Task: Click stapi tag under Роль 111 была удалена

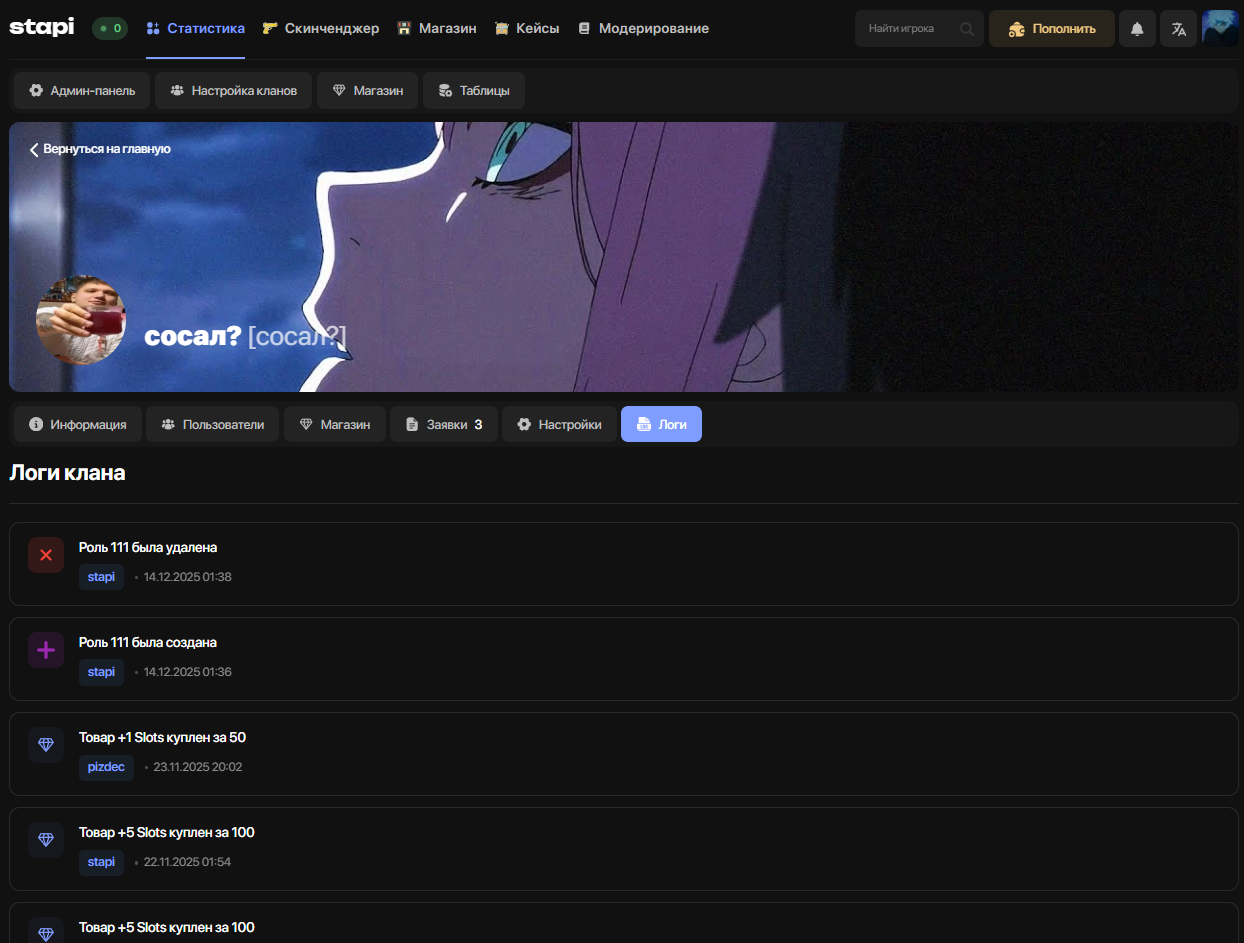Action: [101, 577]
